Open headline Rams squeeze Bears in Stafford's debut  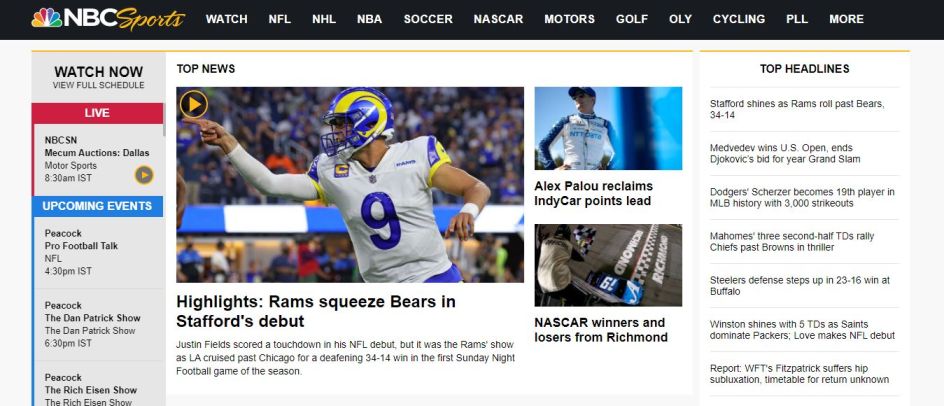316,311
